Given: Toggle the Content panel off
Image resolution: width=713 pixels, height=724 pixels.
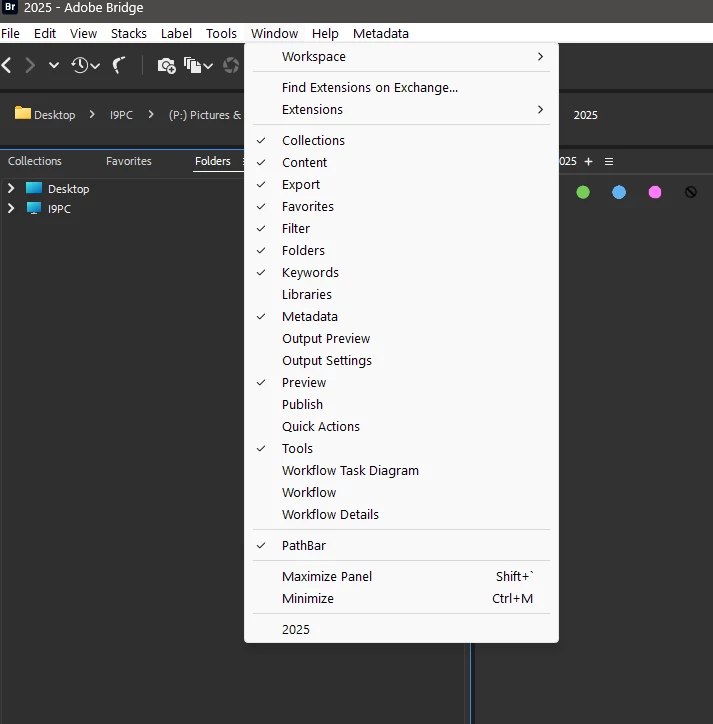Looking at the screenshot, I should pyautogui.click(x=401, y=163).
